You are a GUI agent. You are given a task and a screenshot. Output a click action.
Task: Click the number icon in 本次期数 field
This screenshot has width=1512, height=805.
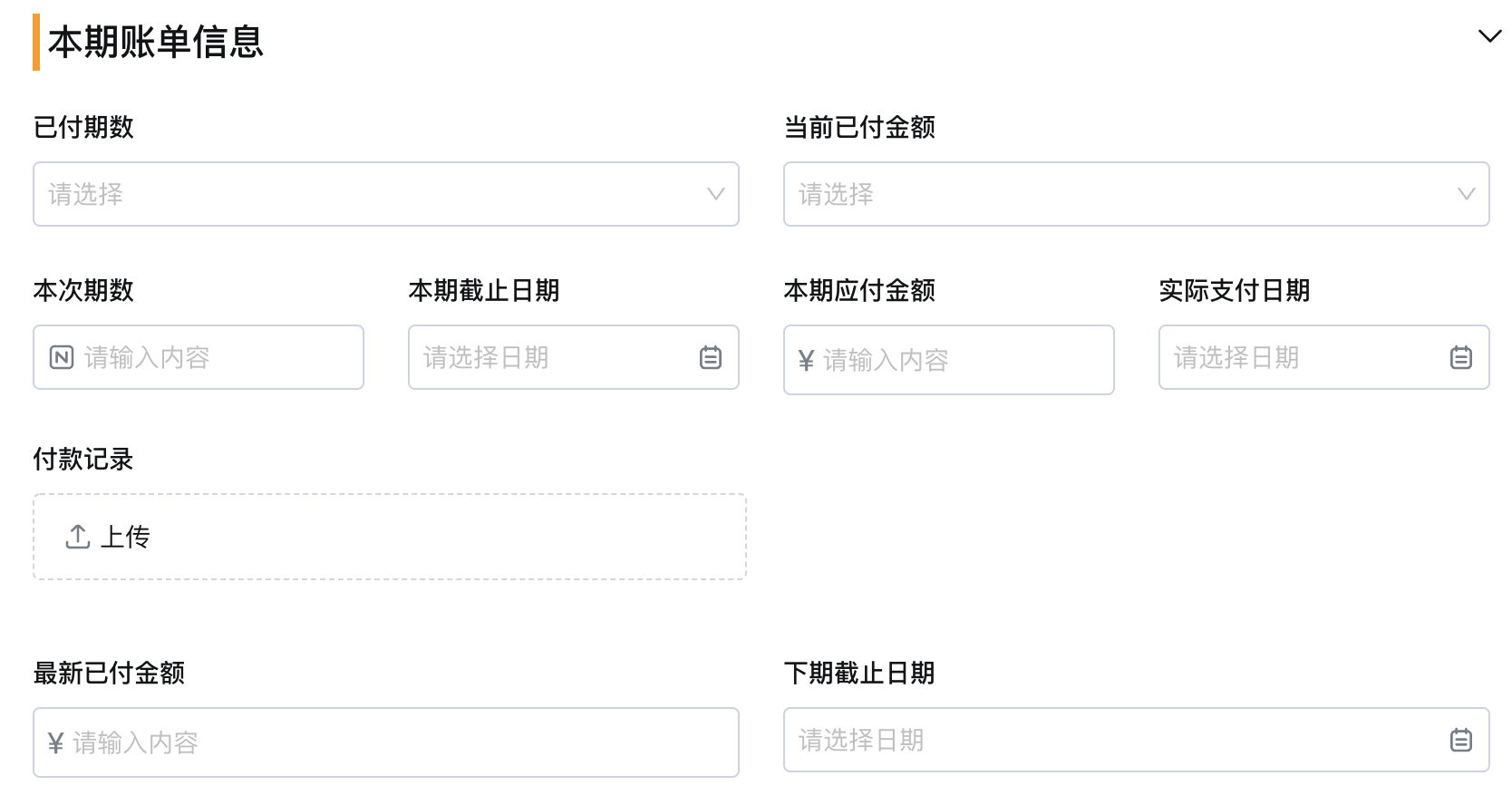click(62, 357)
